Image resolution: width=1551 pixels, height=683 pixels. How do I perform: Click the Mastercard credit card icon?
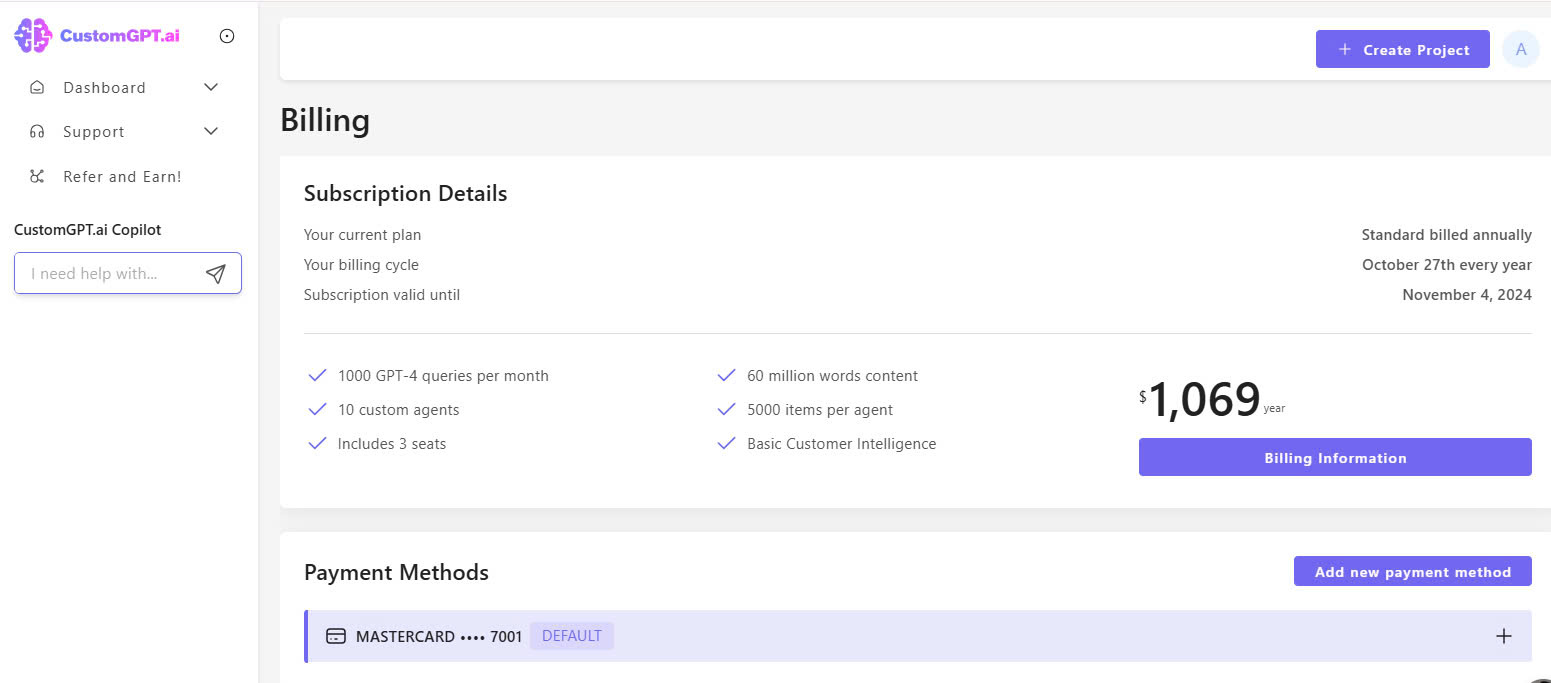(x=336, y=636)
